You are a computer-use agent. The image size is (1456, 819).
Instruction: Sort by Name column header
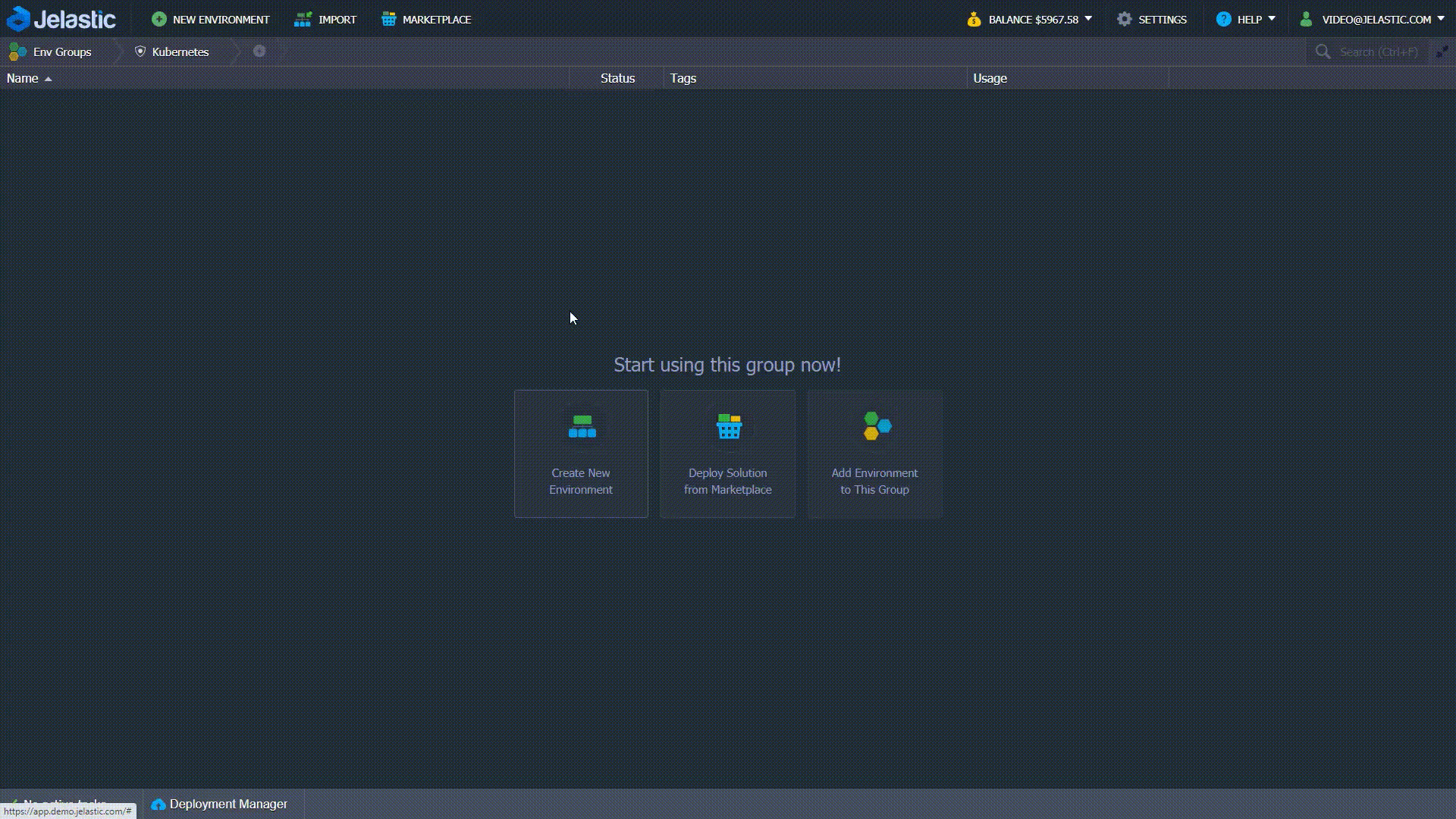[x=23, y=78]
